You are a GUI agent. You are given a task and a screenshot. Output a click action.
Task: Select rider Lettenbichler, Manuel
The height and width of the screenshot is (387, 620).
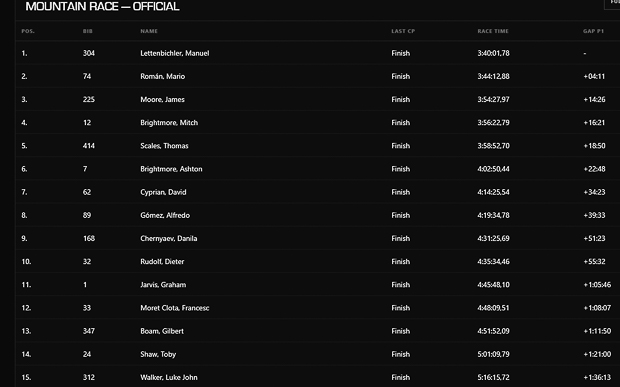tap(174, 53)
